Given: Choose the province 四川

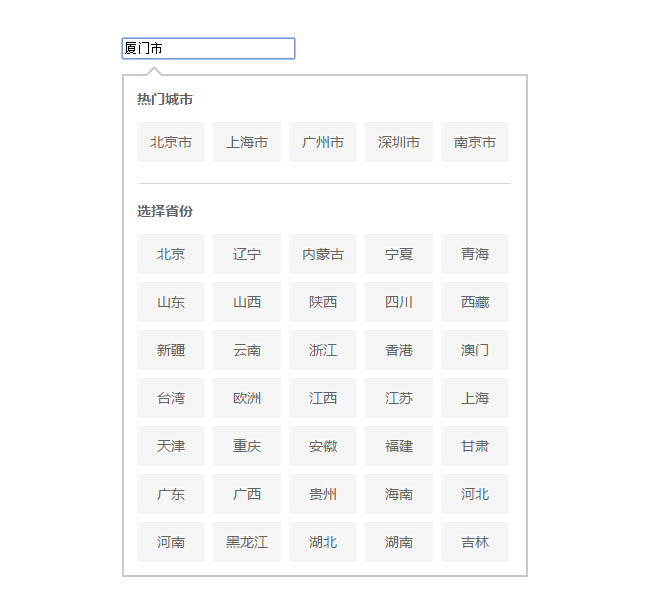Looking at the screenshot, I should (x=399, y=302).
